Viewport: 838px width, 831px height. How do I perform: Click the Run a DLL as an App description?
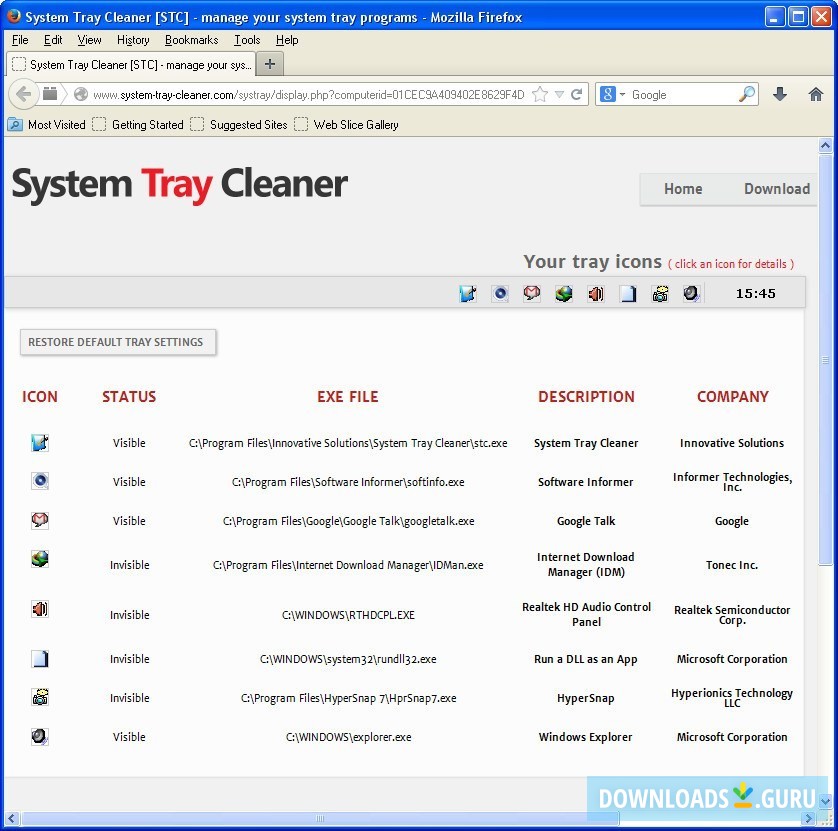click(x=586, y=659)
